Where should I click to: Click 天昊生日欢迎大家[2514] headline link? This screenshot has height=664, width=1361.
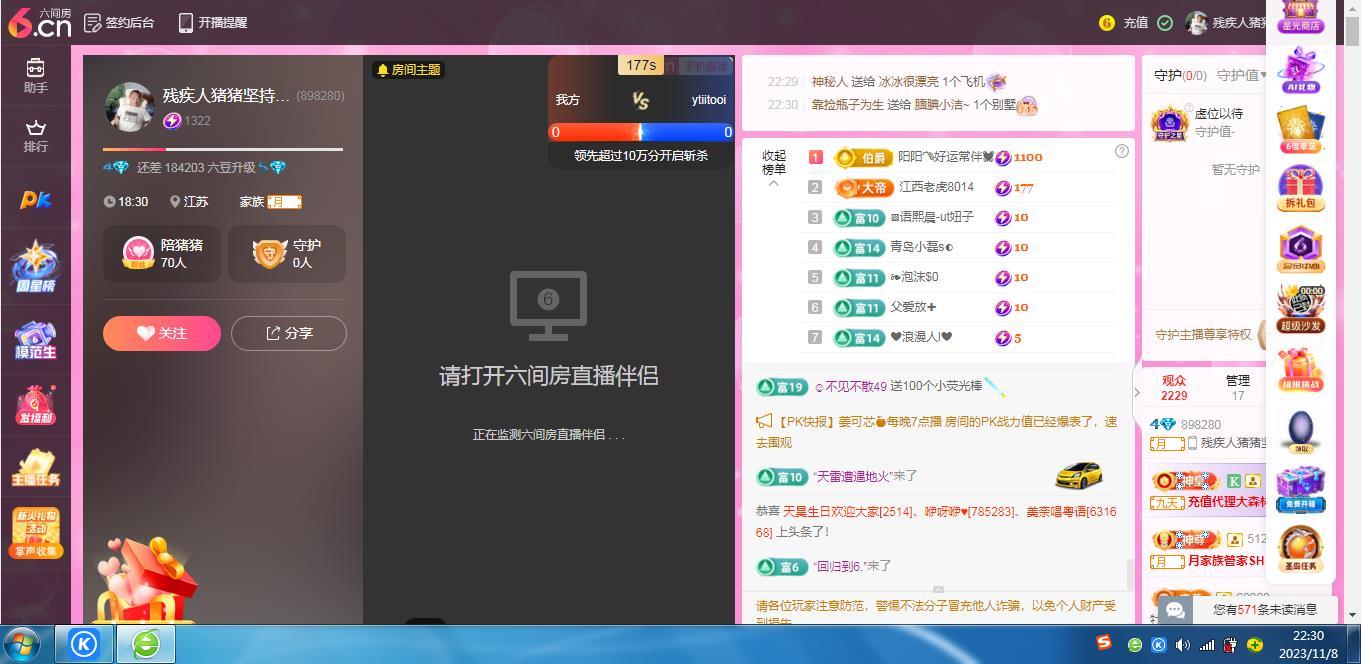pos(848,511)
